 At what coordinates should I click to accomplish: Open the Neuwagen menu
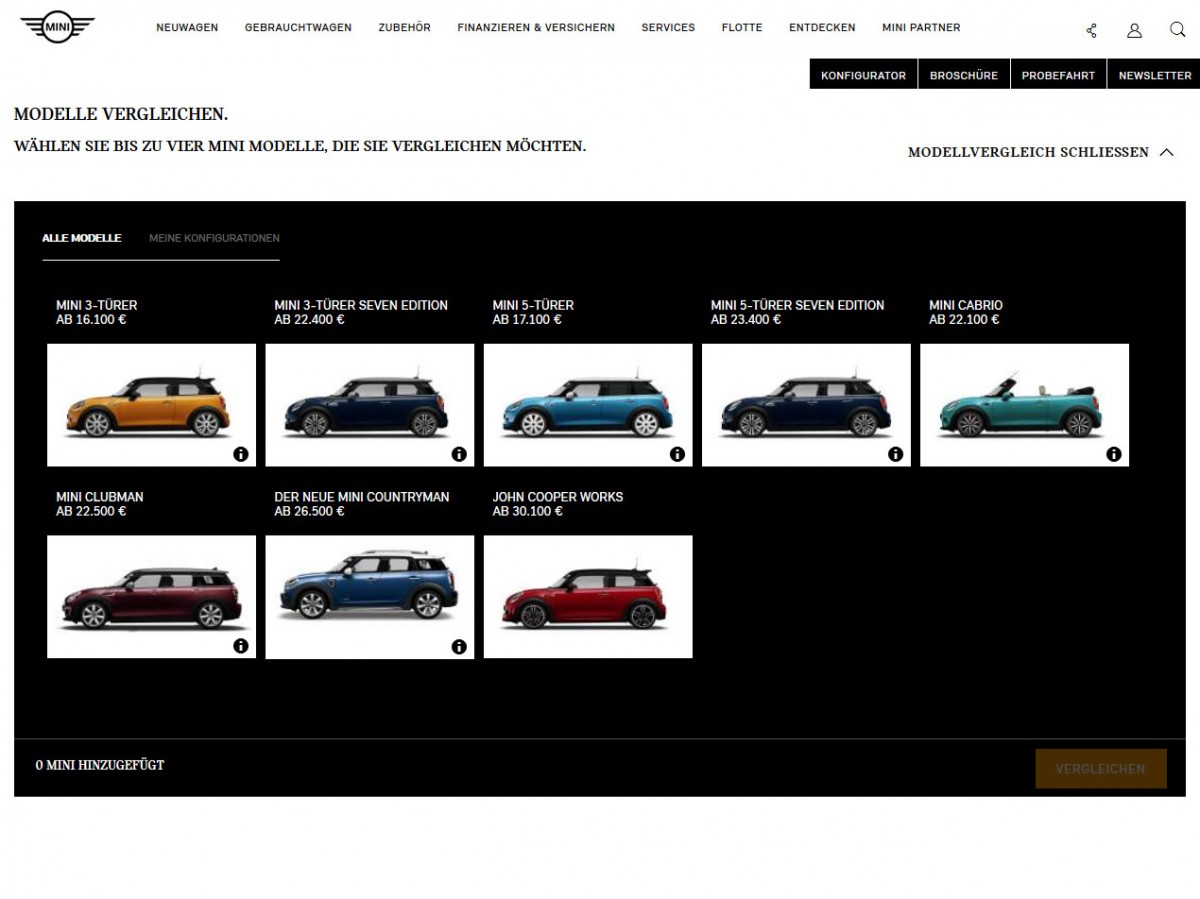click(187, 28)
